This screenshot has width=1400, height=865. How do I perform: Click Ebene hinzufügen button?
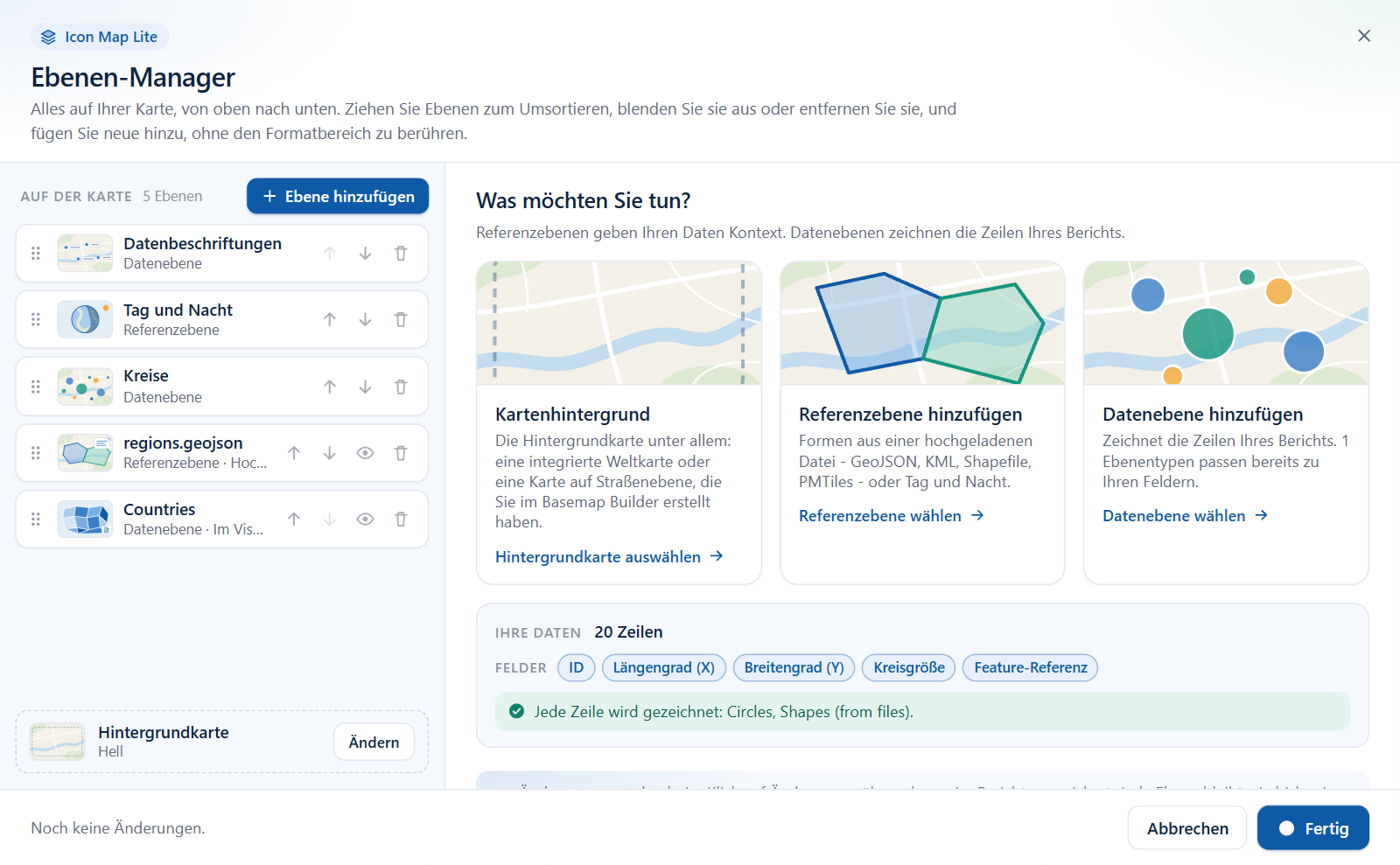pos(338,196)
